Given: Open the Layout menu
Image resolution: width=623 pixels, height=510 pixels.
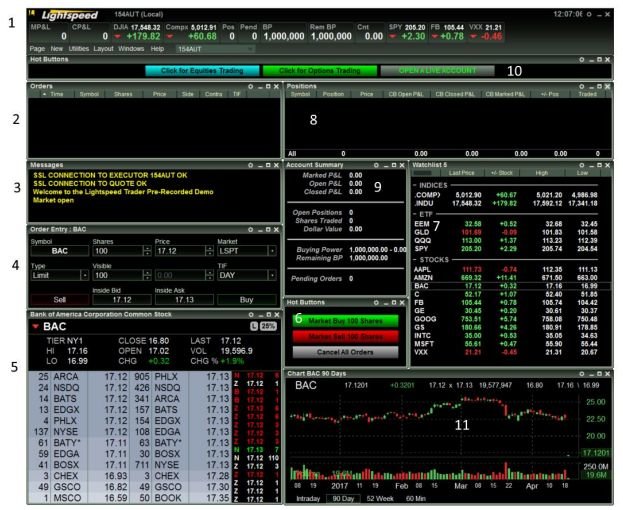Looking at the screenshot, I should (x=103, y=48).
